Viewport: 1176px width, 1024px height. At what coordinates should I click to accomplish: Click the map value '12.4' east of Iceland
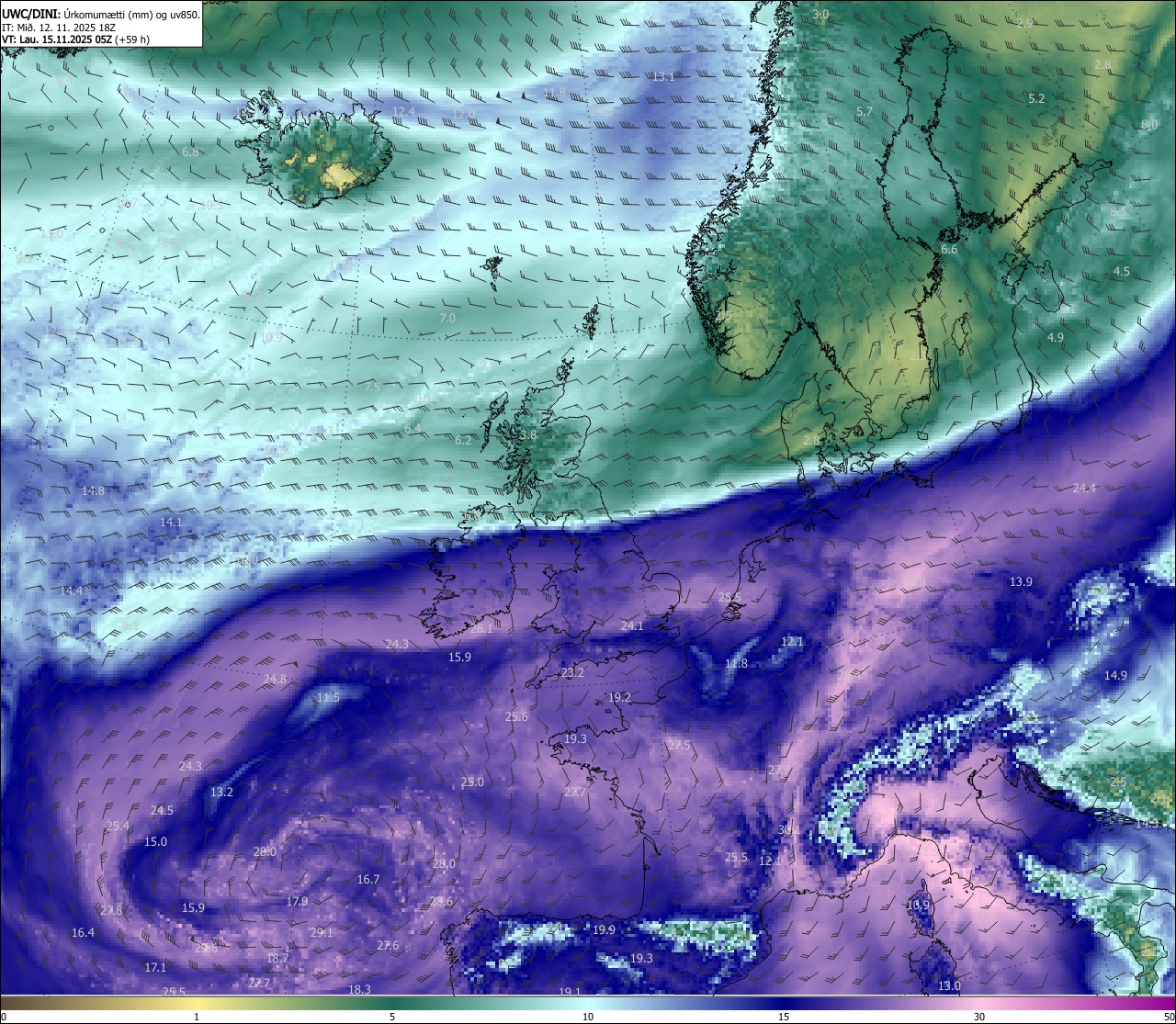(x=403, y=111)
